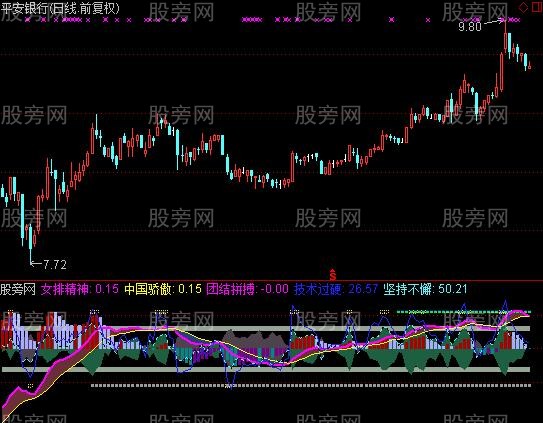Select the 中国骄傲: 0.15 indicator value
The image size is (543, 423).
[163, 289]
